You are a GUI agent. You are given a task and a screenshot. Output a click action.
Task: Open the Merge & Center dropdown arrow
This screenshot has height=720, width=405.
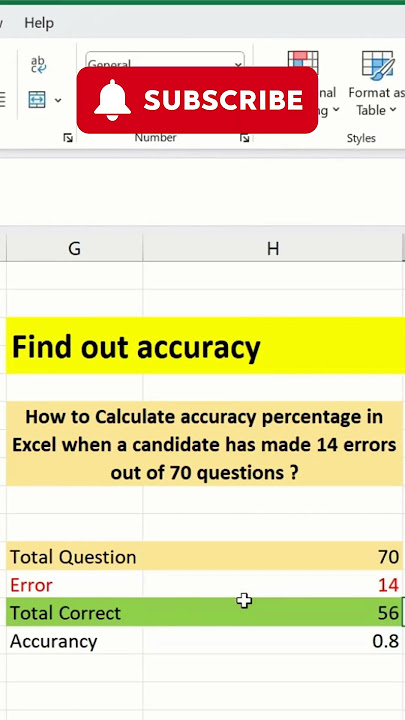[58, 100]
